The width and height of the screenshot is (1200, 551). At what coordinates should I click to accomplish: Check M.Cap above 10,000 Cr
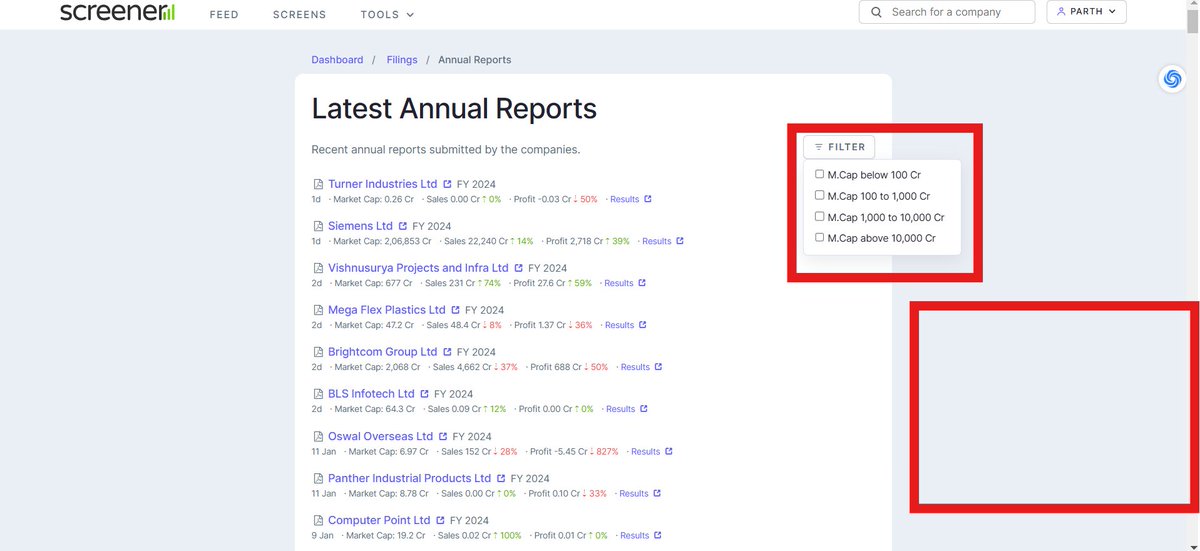[x=820, y=237]
